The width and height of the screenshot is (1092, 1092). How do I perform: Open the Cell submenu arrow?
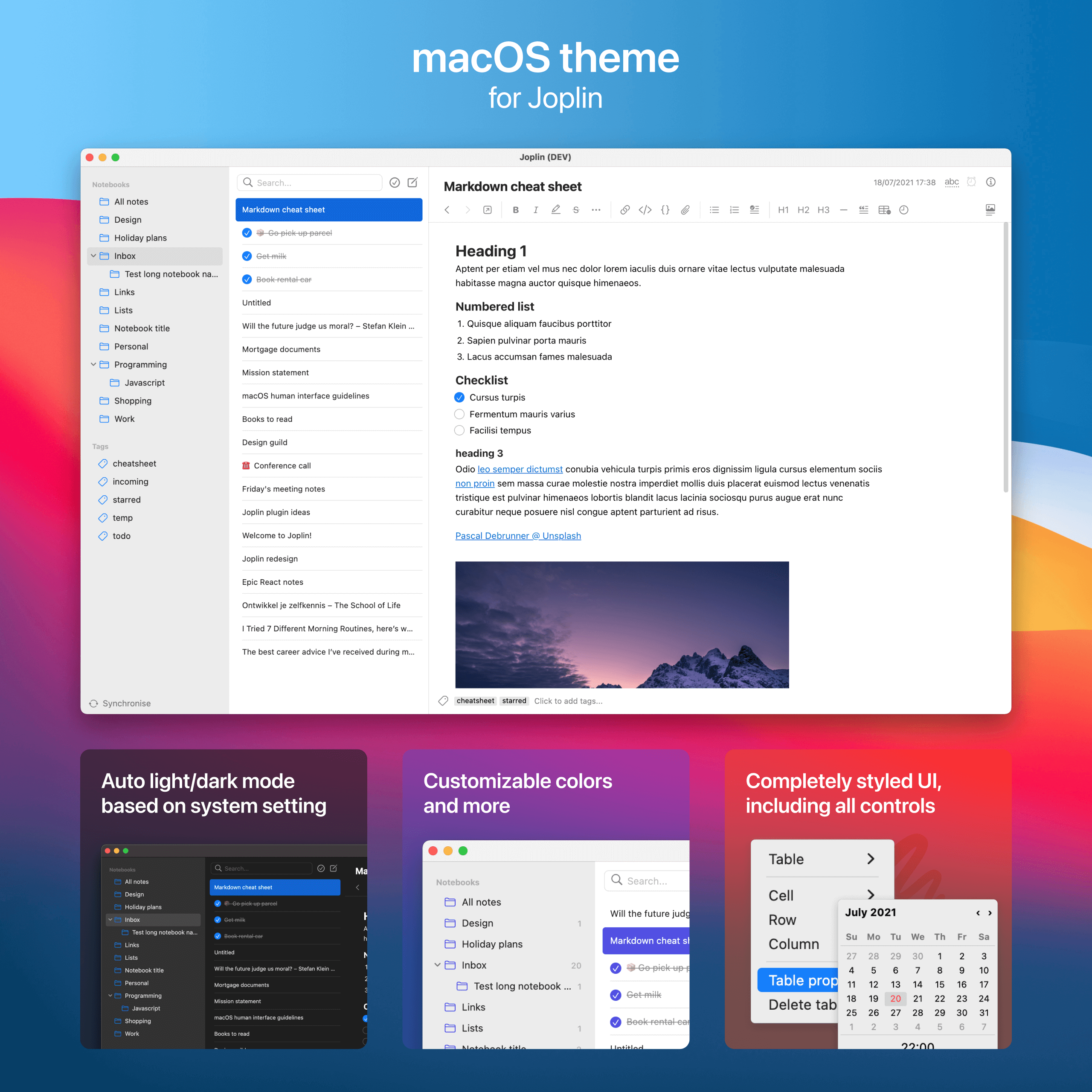(871, 895)
